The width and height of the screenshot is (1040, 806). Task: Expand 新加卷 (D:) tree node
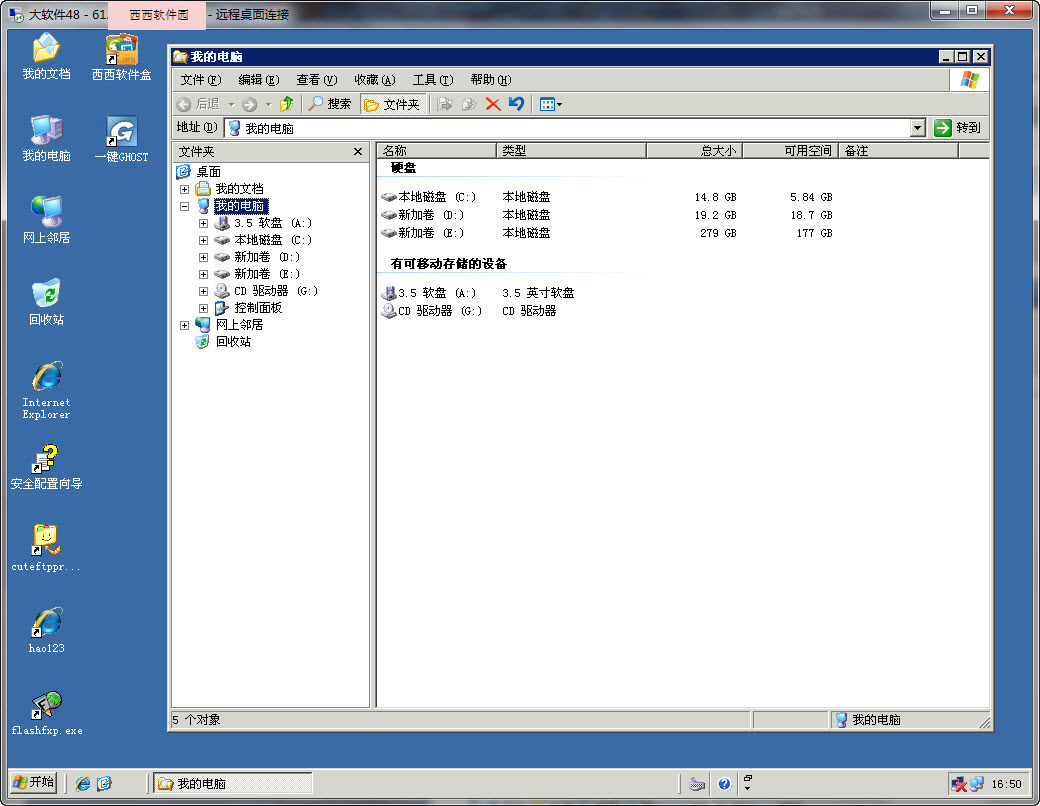[204, 257]
